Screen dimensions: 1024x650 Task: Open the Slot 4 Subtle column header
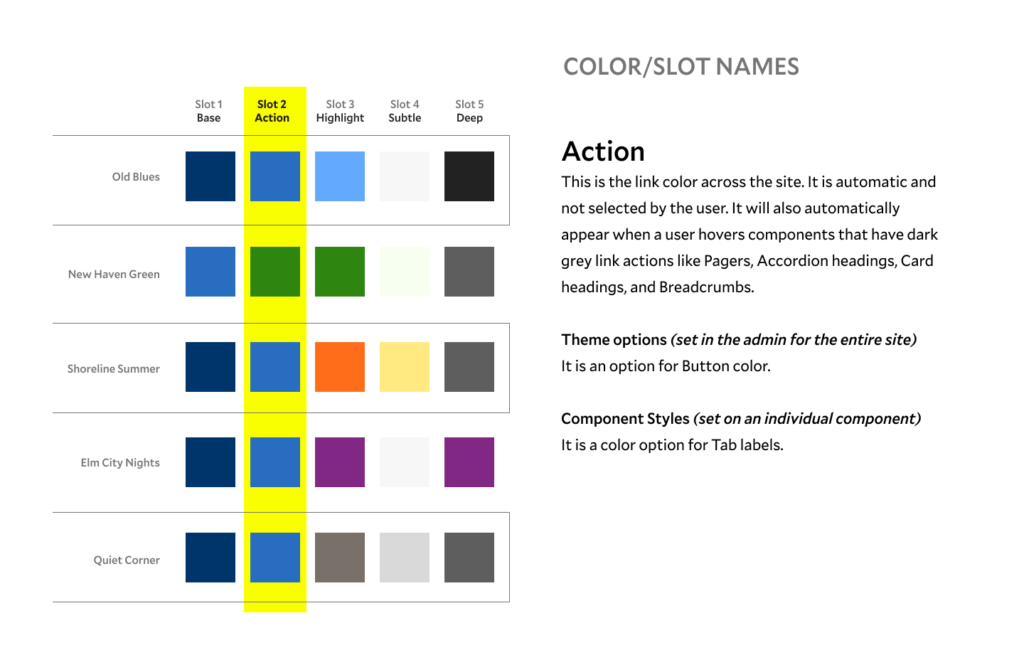(405, 111)
